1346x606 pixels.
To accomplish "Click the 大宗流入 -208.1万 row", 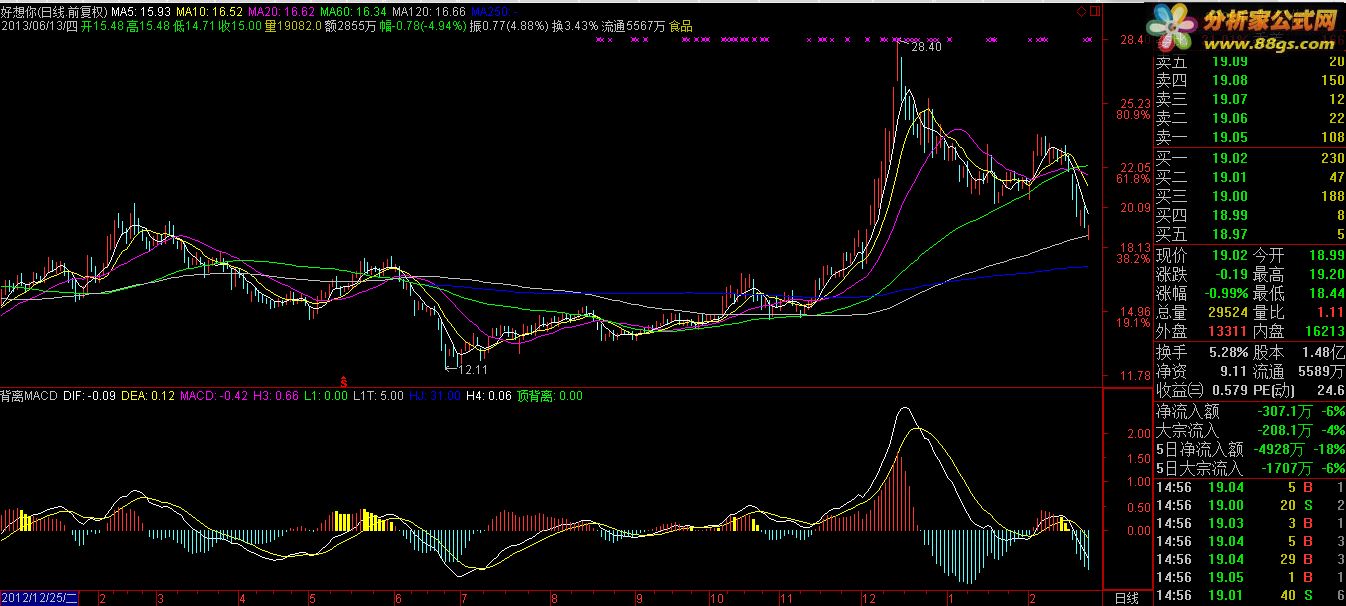I will click(1250, 430).
